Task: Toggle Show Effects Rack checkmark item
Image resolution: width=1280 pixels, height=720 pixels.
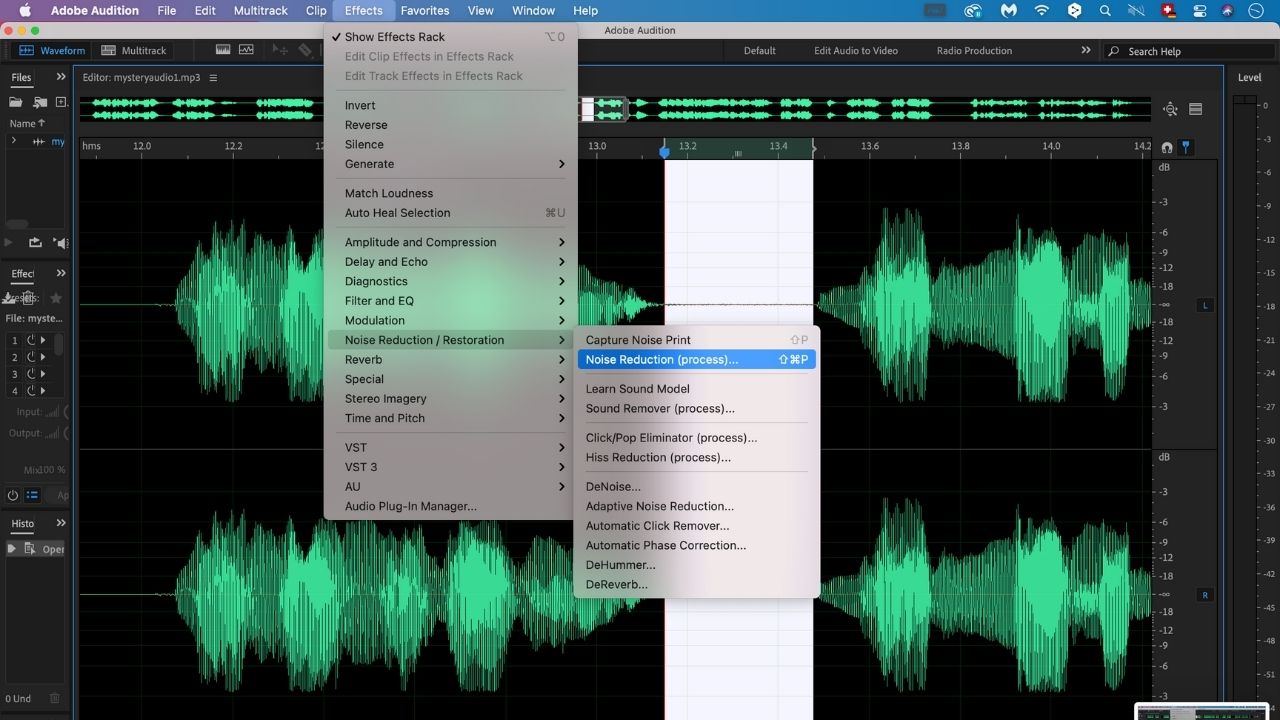Action: point(451,37)
